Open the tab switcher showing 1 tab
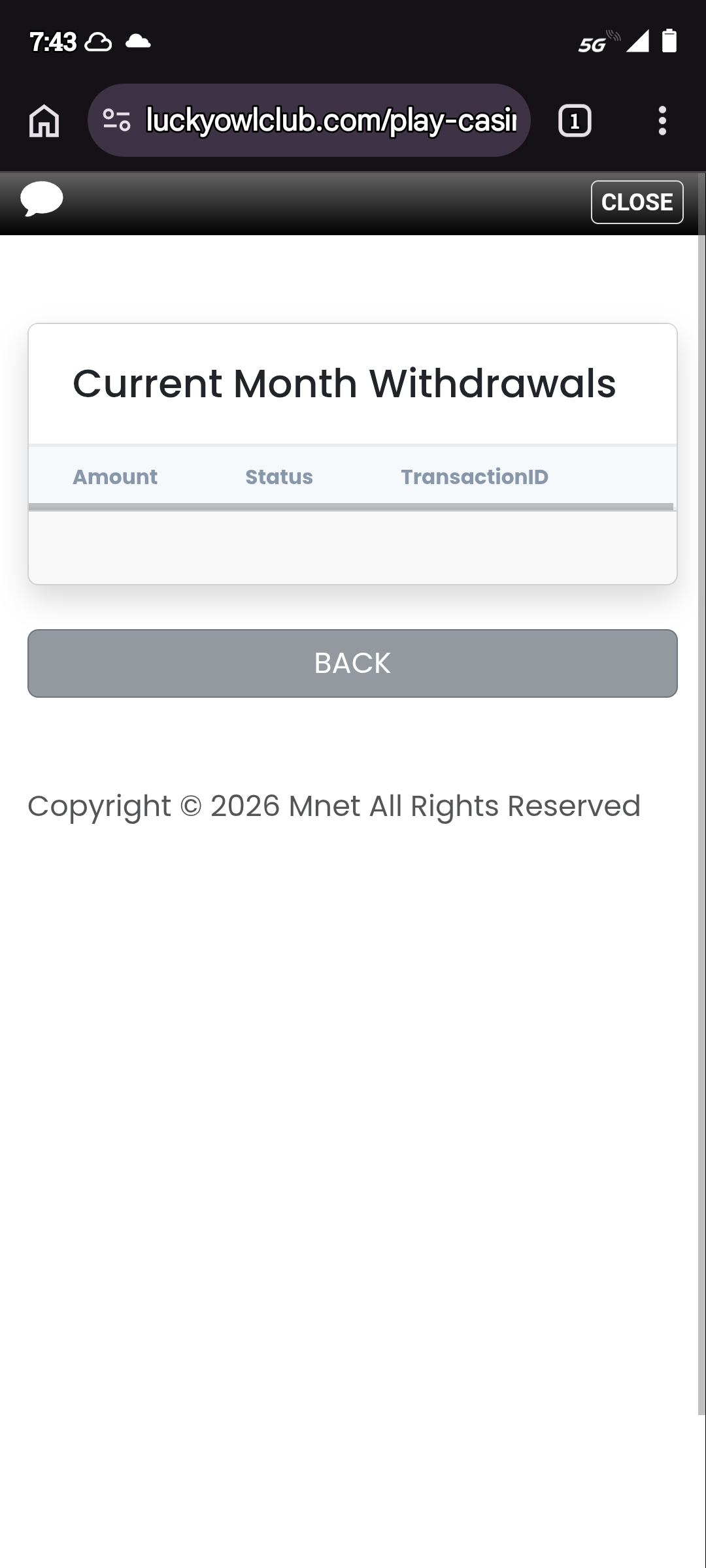 tap(575, 121)
